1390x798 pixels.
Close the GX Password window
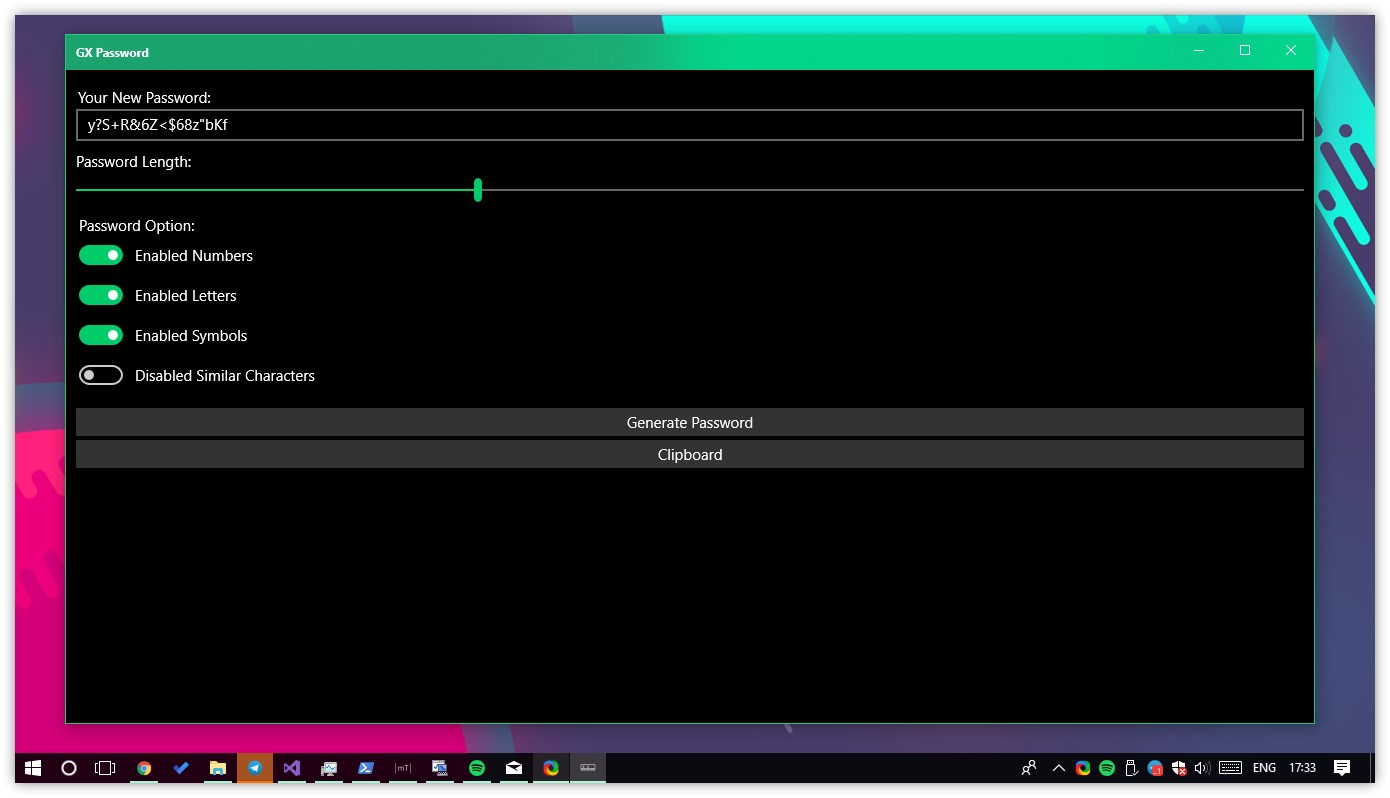pos(1291,51)
